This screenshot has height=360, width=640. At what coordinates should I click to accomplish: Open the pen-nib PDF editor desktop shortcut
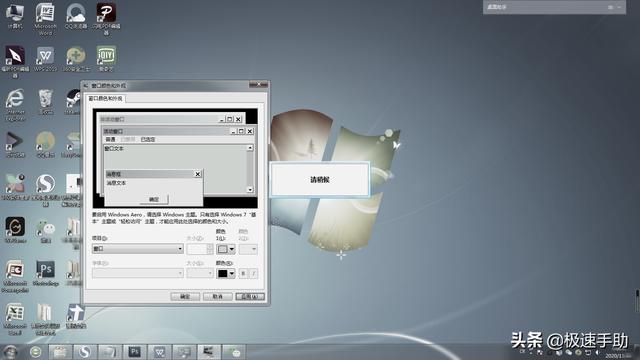[x=15, y=61]
